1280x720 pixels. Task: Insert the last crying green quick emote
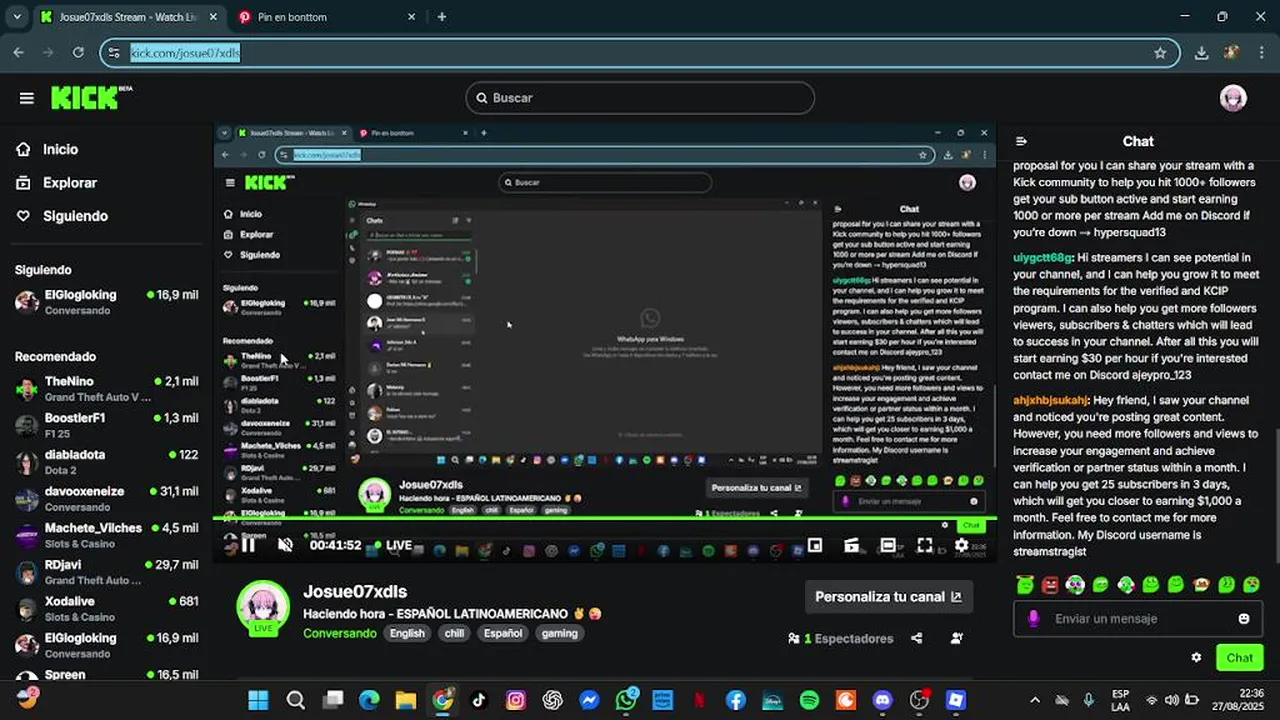coord(1251,585)
